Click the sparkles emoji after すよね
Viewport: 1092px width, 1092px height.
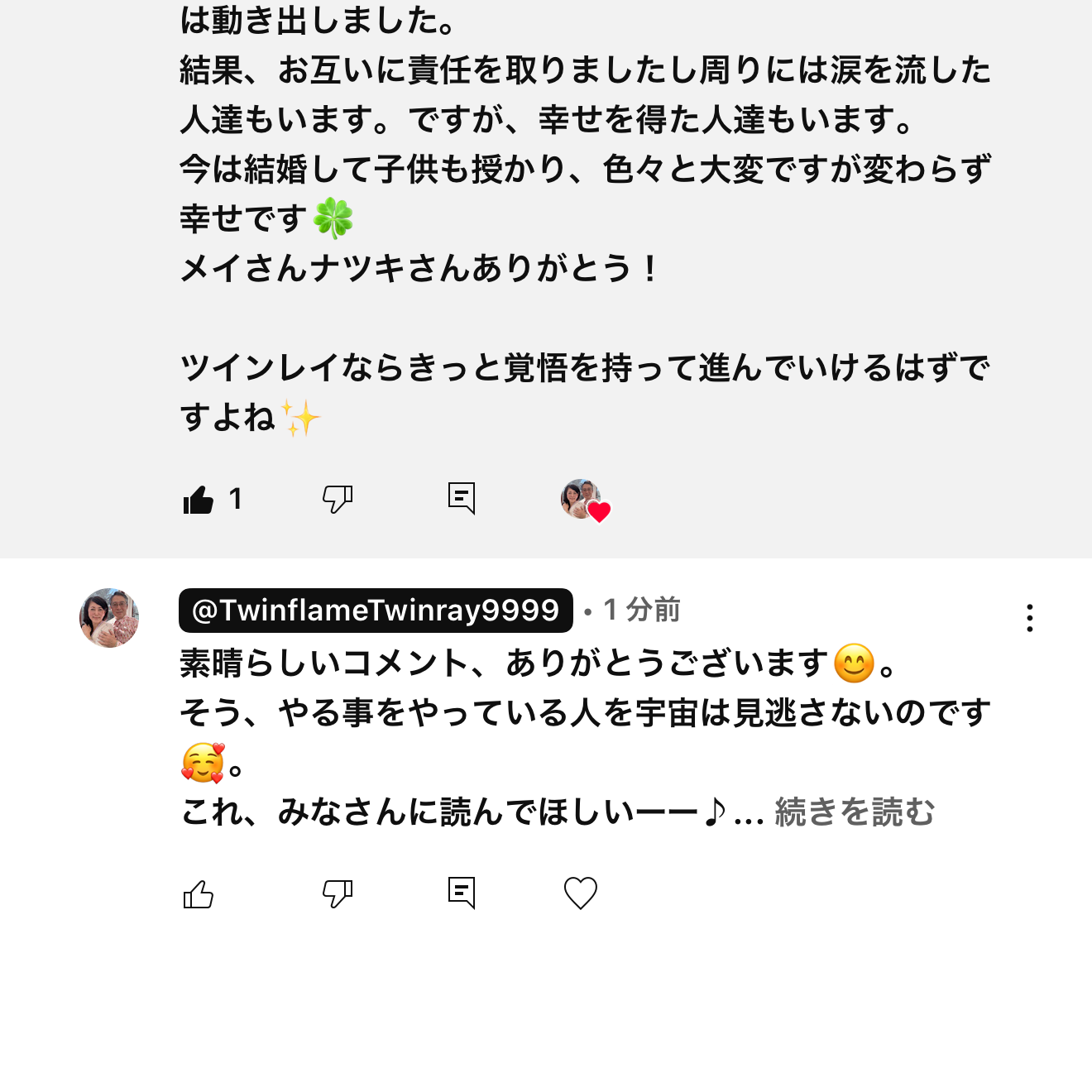click(x=300, y=418)
